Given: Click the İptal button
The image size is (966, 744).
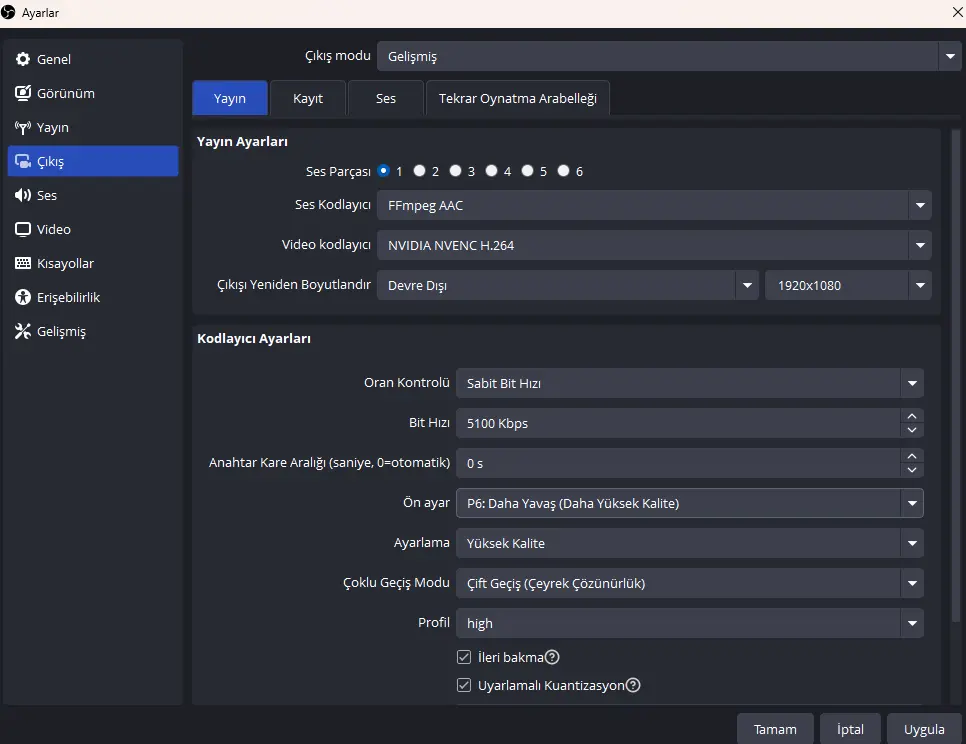Looking at the screenshot, I should (x=850, y=729).
